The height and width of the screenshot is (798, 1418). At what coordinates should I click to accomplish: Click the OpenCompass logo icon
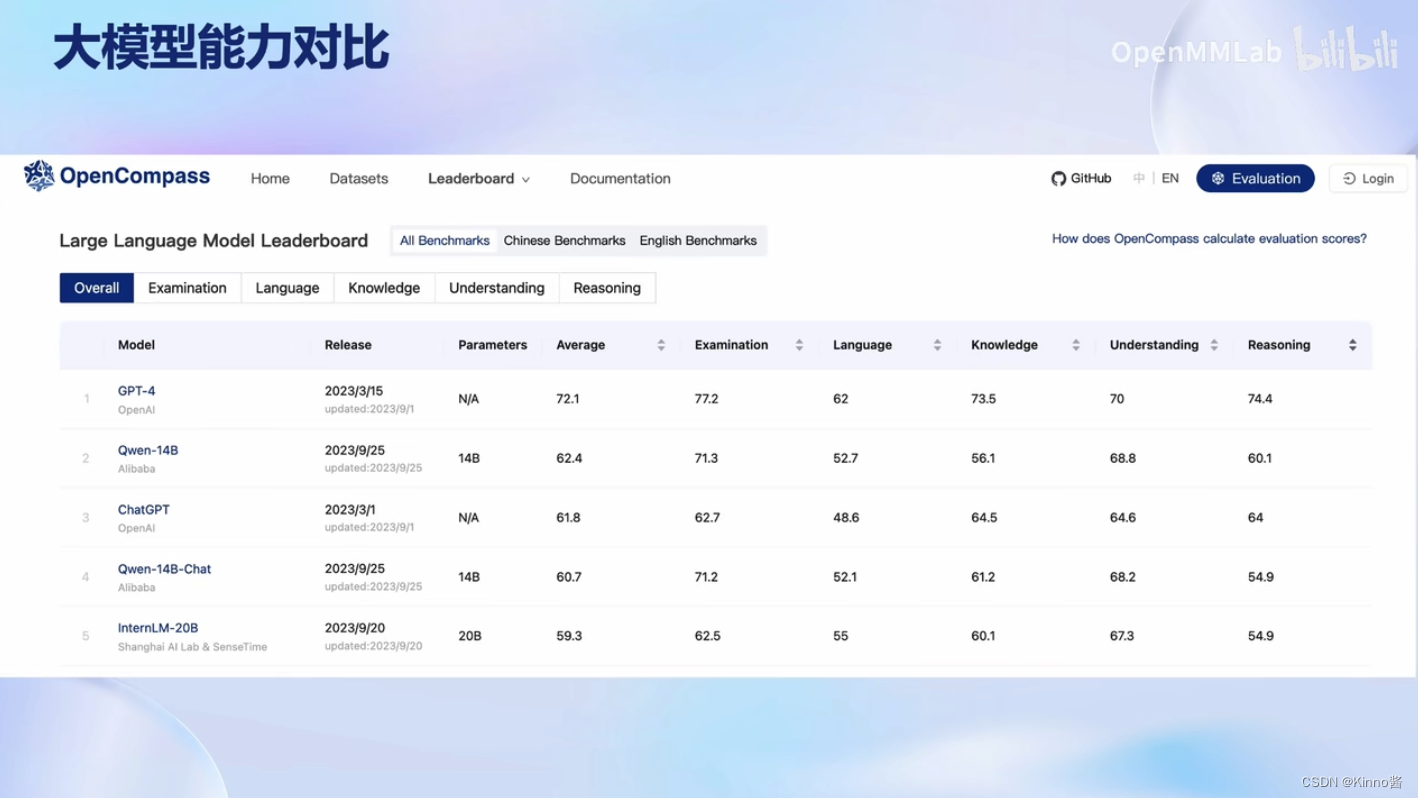(x=39, y=176)
